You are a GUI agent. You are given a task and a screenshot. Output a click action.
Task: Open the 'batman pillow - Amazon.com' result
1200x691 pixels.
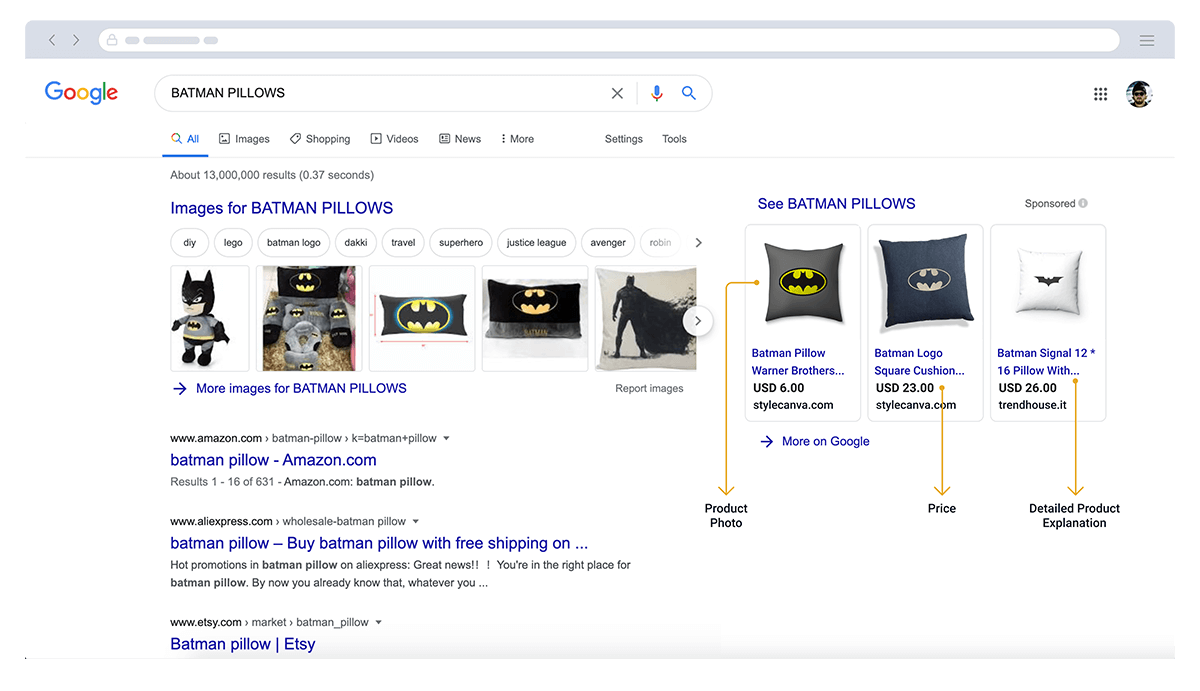273,460
